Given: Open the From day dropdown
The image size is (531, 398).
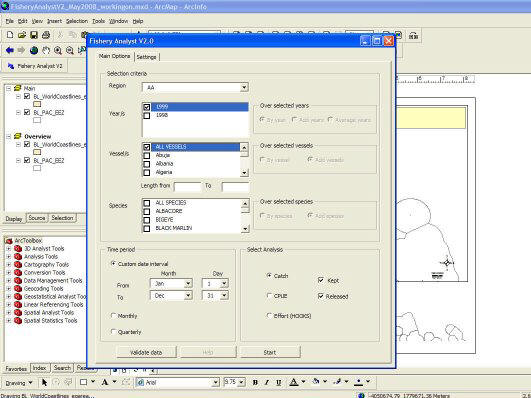Looking at the screenshot, I should (x=224, y=284).
